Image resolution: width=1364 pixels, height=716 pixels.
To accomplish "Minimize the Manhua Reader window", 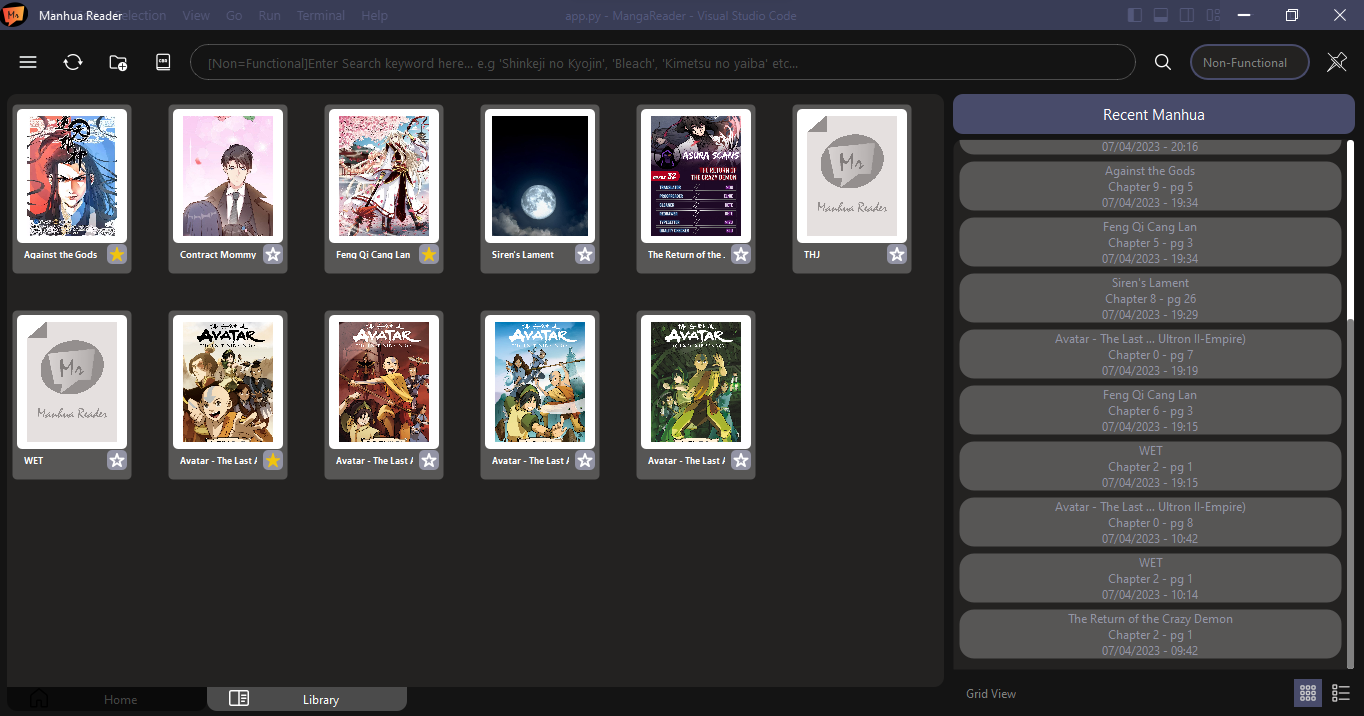I will pyautogui.click(x=1244, y=15).
